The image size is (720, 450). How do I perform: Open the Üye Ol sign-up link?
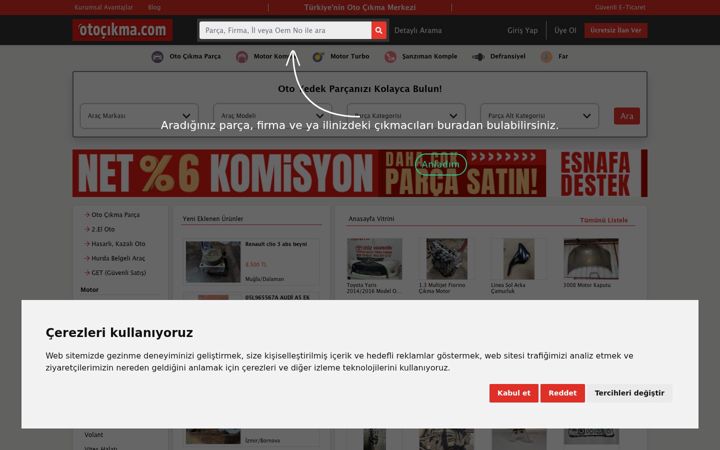565,30
